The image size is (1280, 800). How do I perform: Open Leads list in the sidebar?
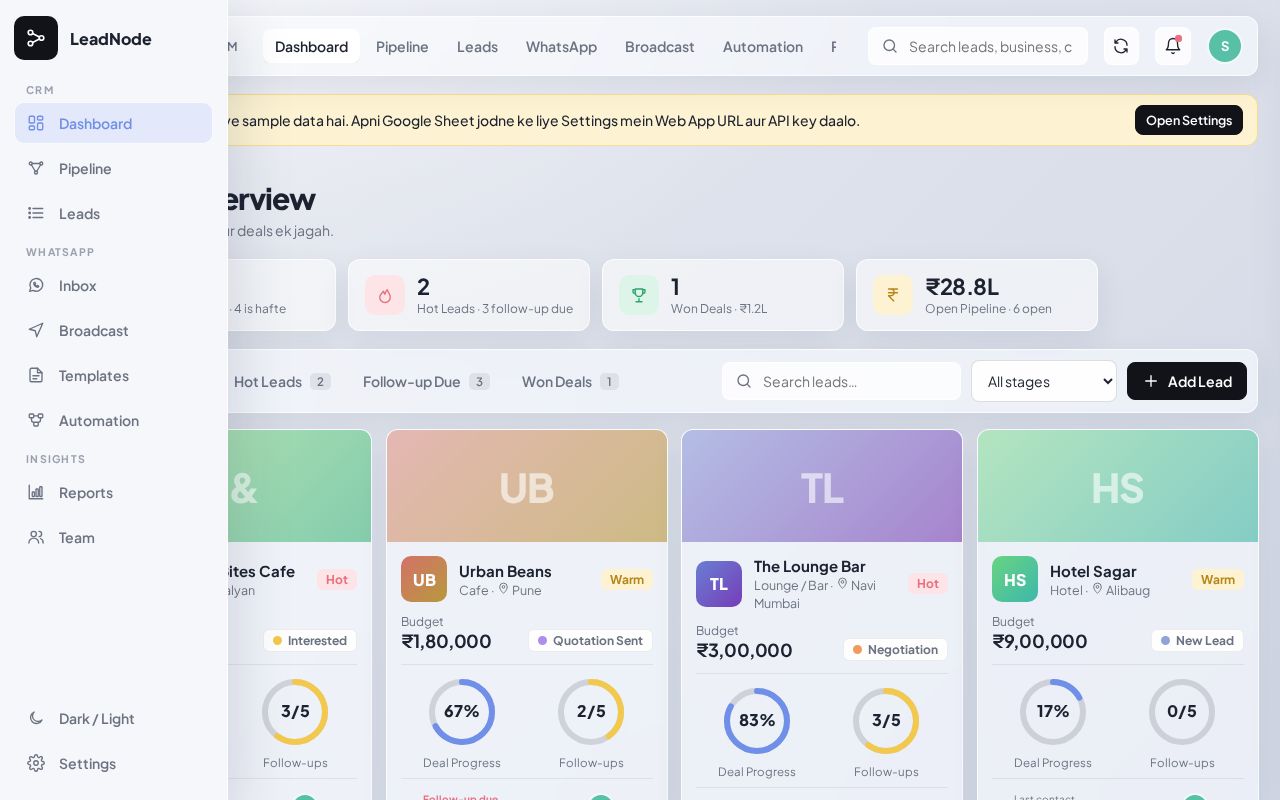(x=113, y=213)
